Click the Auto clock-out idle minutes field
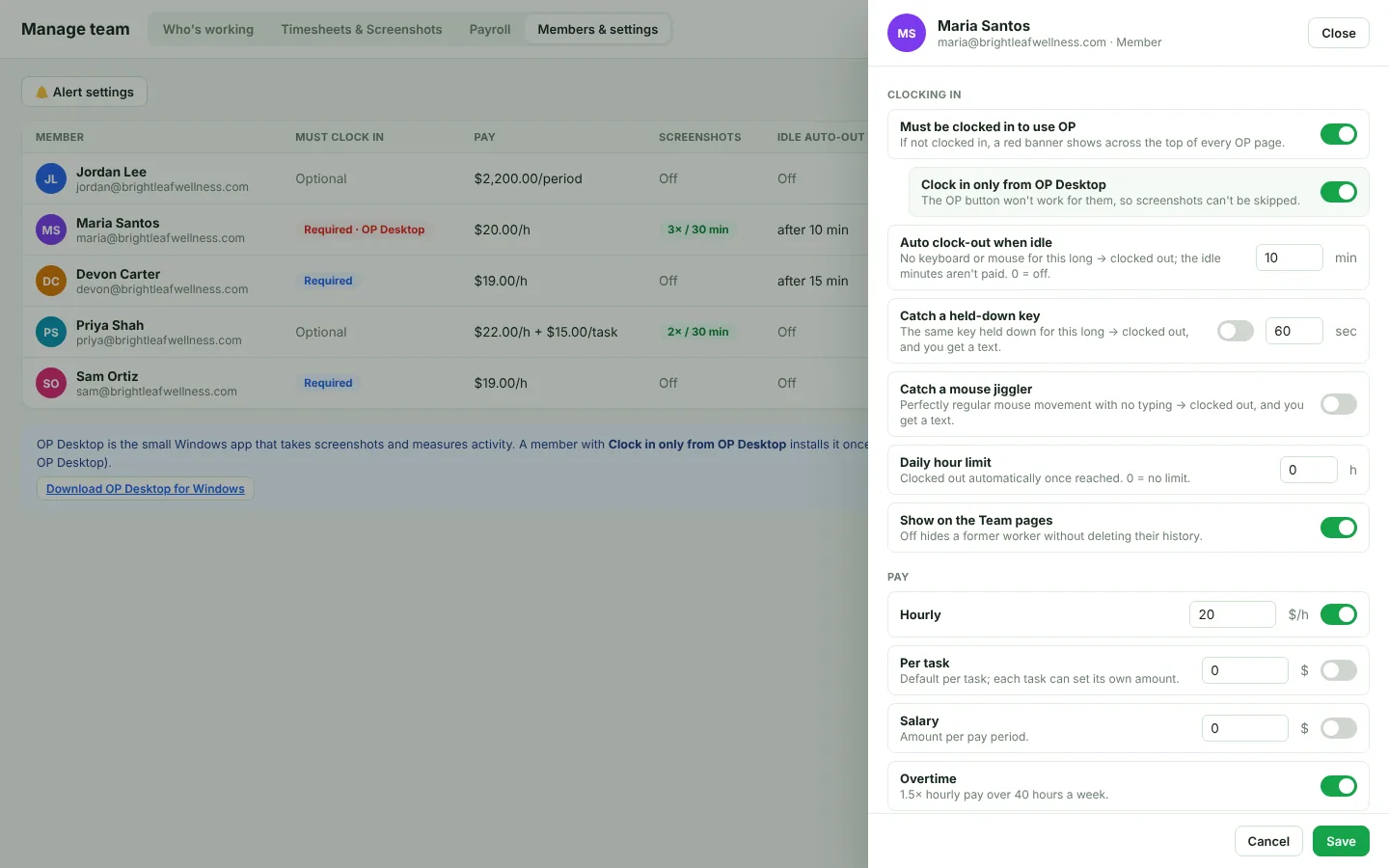 tap(1290, 258)
